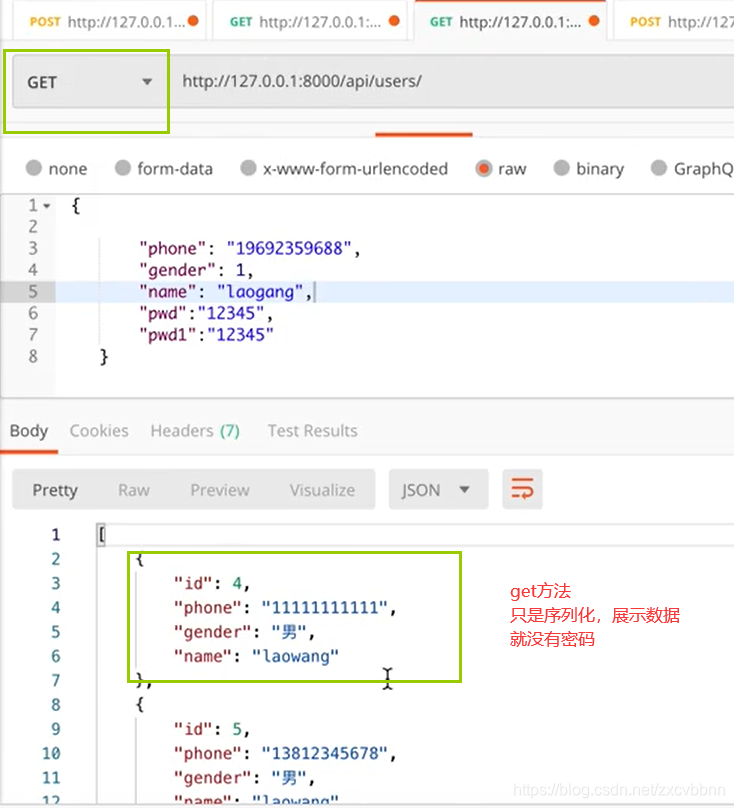Open the GET method dropdown
Image resolution: width=734 pixels, height=808 pixels.
[x=90, y=81]
